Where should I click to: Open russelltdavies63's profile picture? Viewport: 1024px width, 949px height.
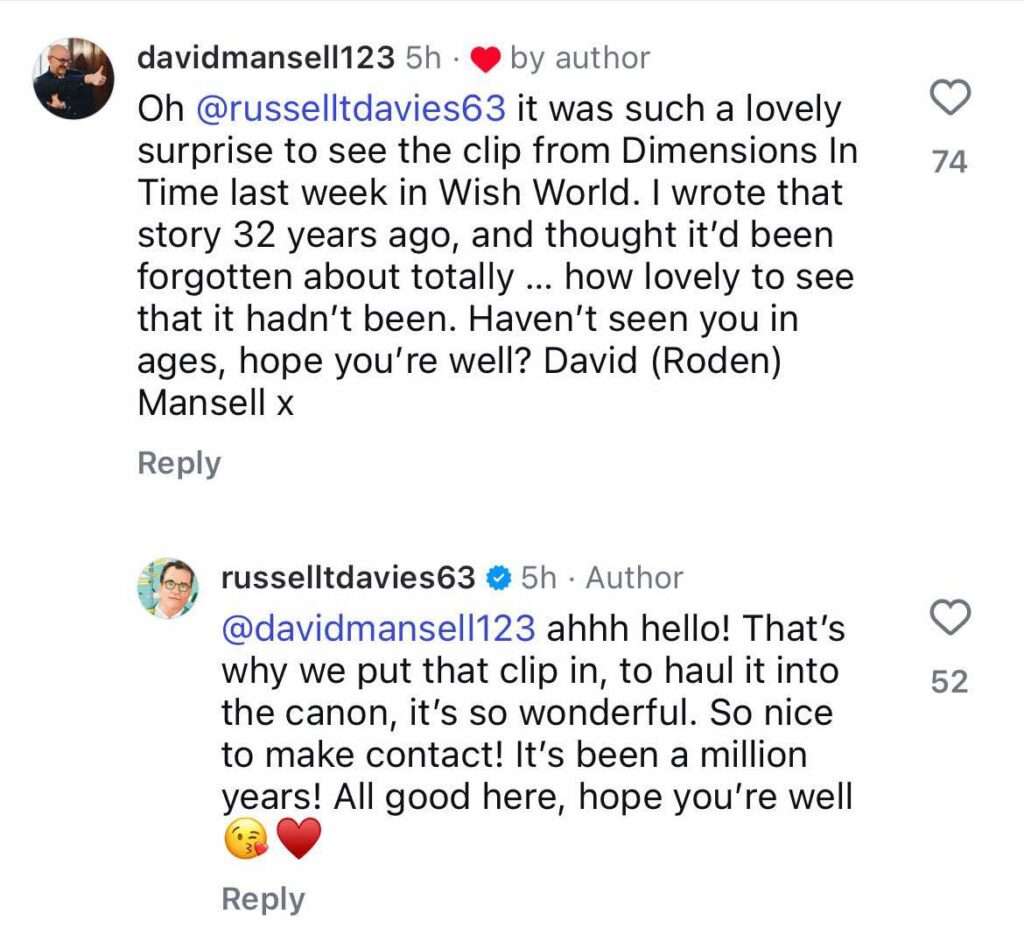tap(167, 588)
